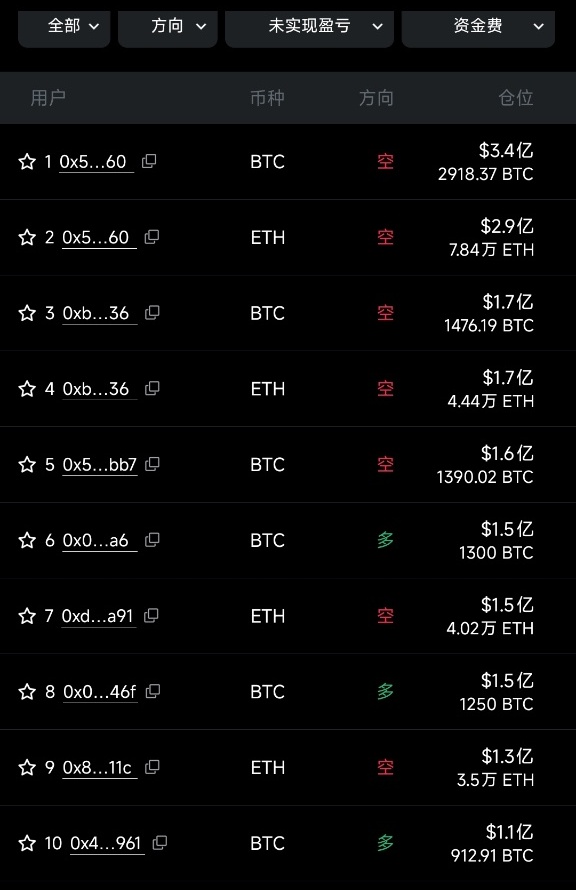Image resolution: width=576 pixels, height=890 pixels.
Task: Expand the 资金费 dropdown
Action: pyautogui.click(x=478, y=27)
